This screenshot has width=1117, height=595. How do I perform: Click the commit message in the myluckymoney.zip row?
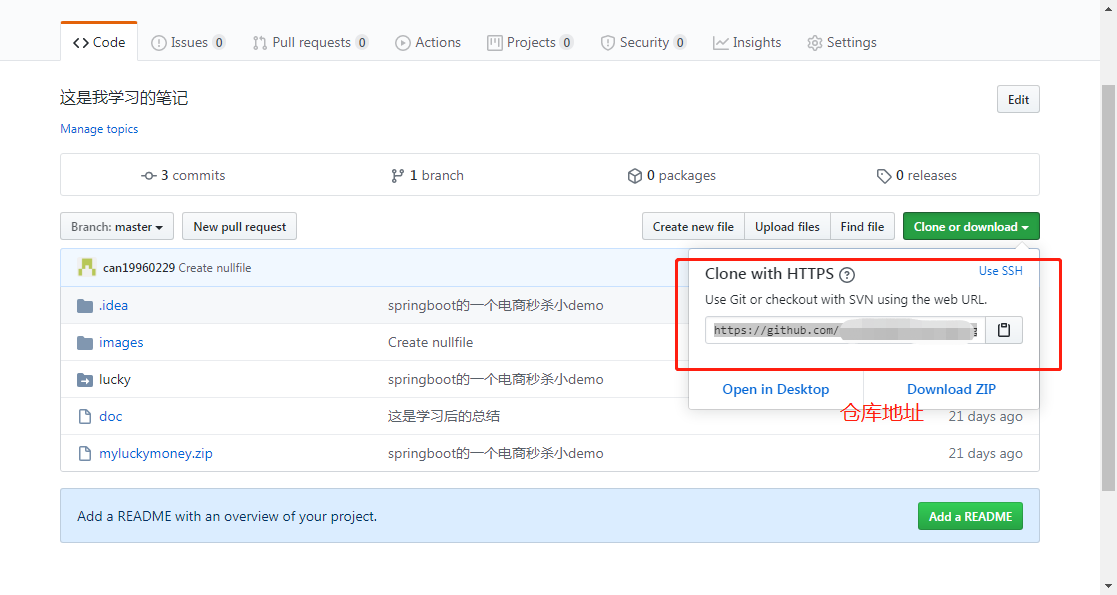tap(495, 453)
